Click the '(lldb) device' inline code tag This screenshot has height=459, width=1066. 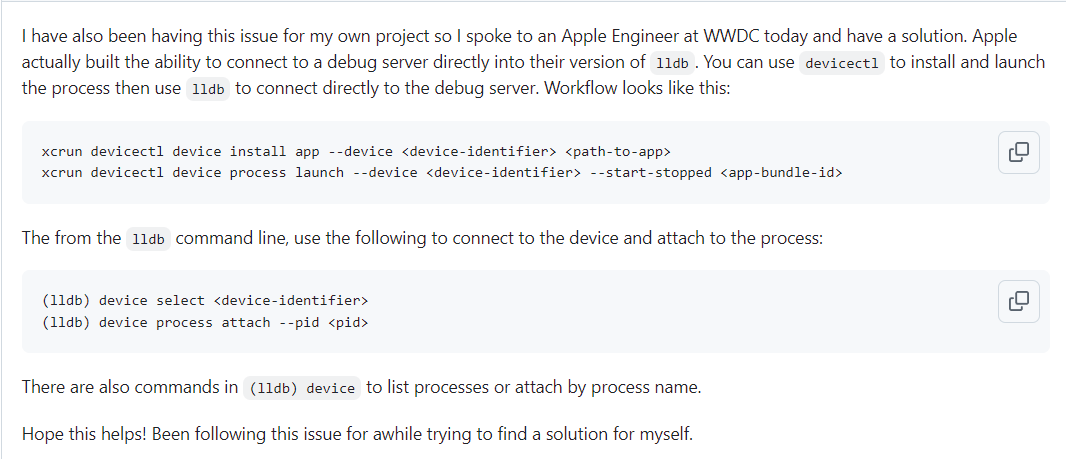303,388
